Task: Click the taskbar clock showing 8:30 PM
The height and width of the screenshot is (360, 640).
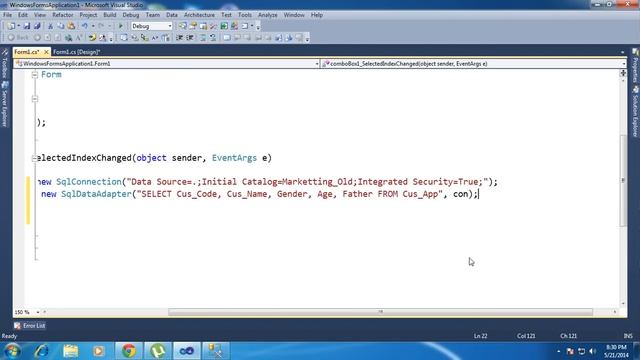Action: [616, 351]
